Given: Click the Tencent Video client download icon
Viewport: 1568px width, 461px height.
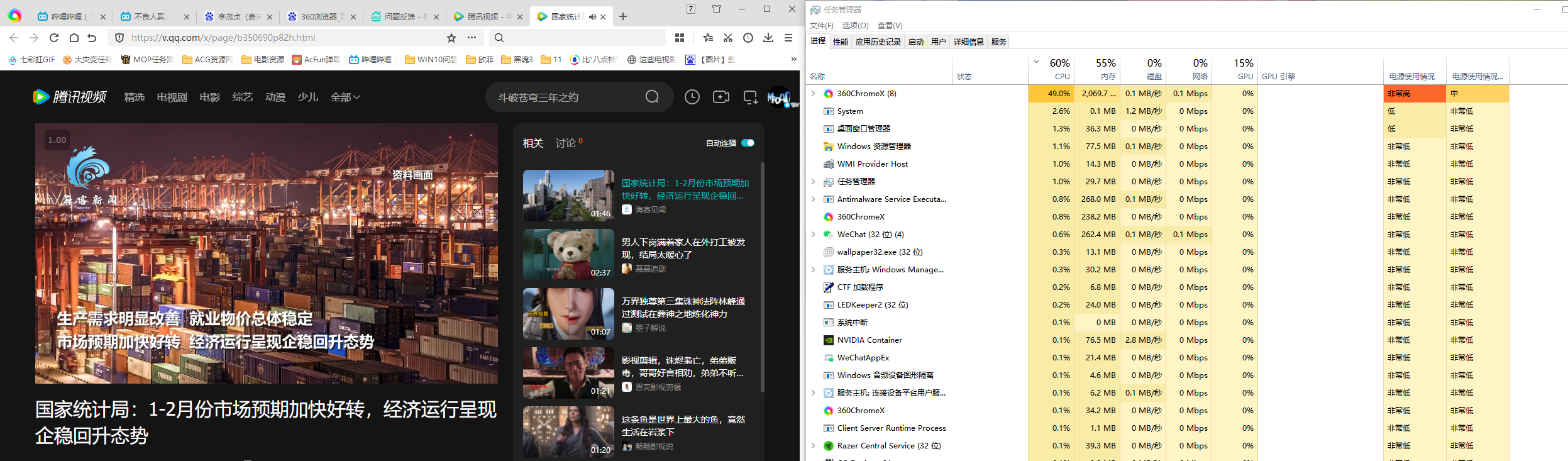Looking at the screenshot, I should pos(751,97).
